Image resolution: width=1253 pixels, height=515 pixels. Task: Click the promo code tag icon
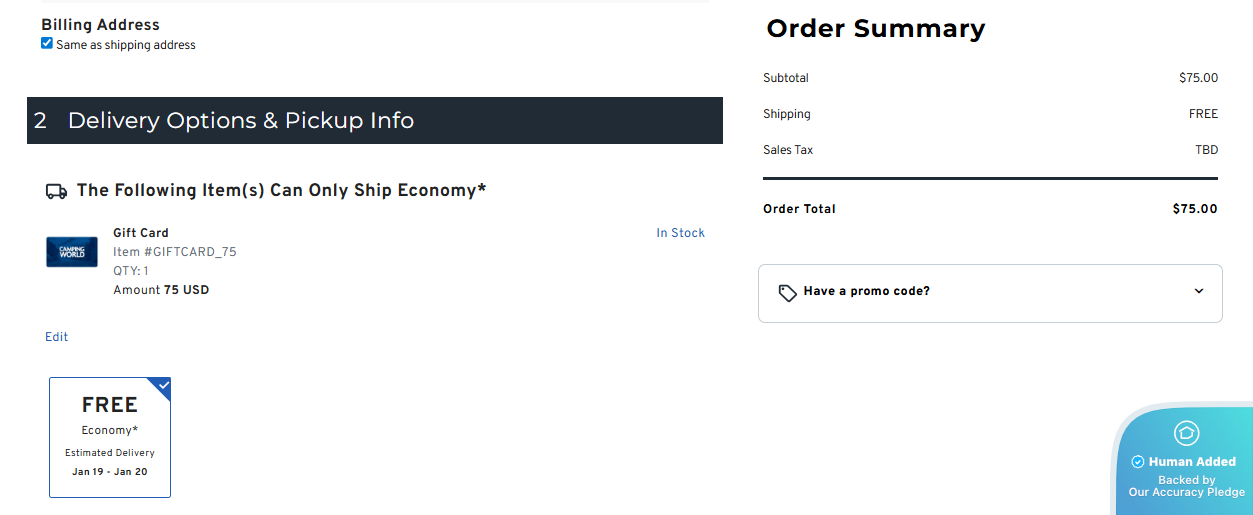[788, 293]
